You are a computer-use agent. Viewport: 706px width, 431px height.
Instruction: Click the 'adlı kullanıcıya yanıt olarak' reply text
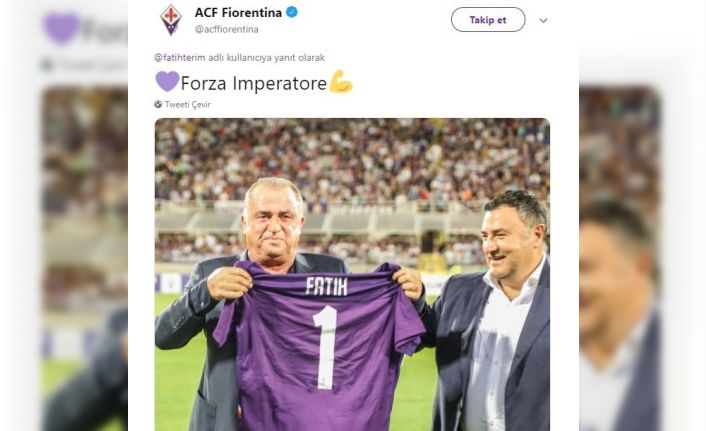(266, 58)
